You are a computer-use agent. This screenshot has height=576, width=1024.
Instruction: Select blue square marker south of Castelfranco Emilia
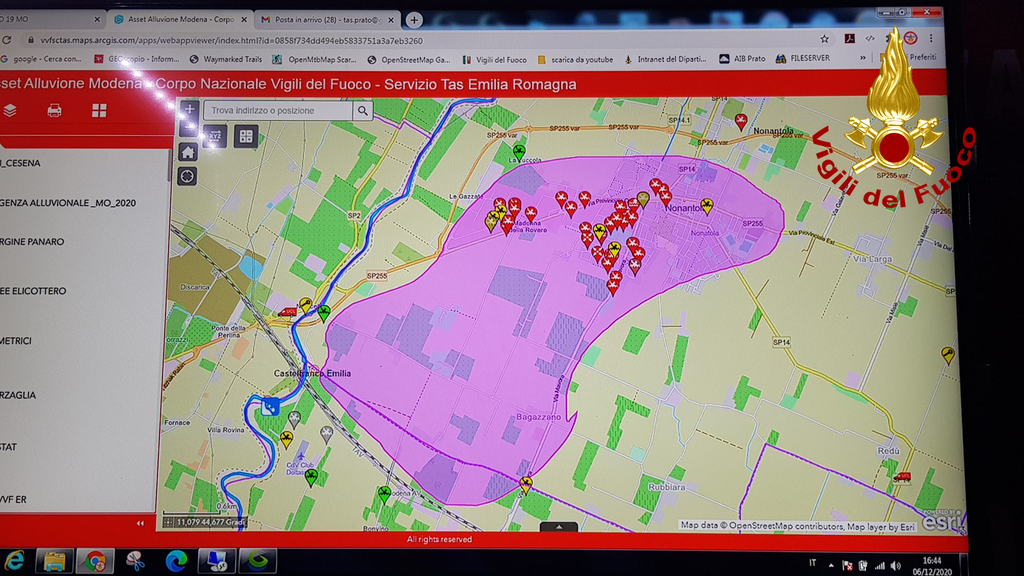click(x=270, y=407)
